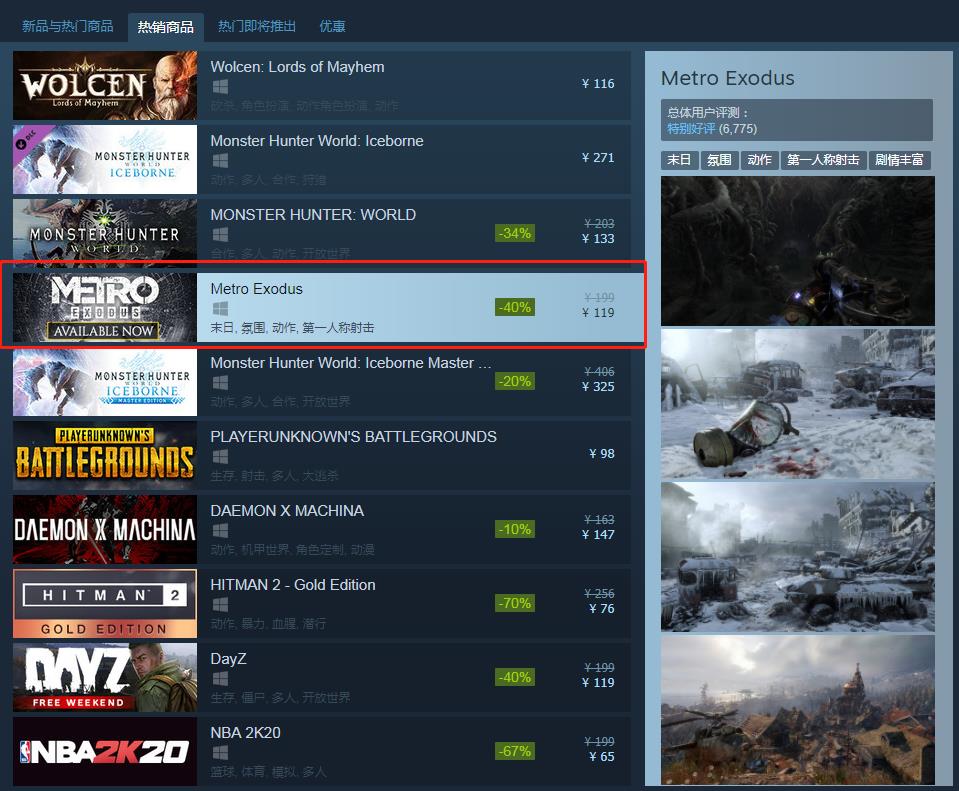
Task: Click the 特别好评 review summary link
Action: tap(691, 129)
